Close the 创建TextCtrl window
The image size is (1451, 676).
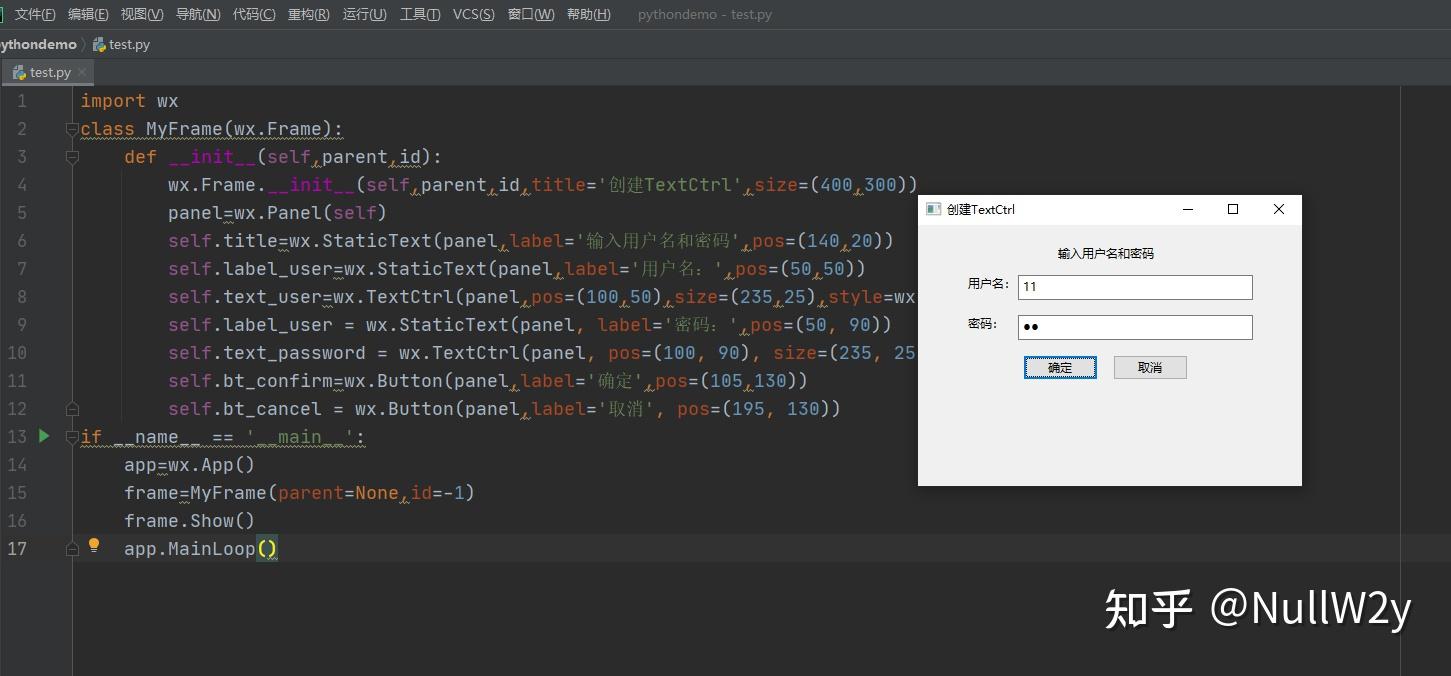click(1278, 209)
